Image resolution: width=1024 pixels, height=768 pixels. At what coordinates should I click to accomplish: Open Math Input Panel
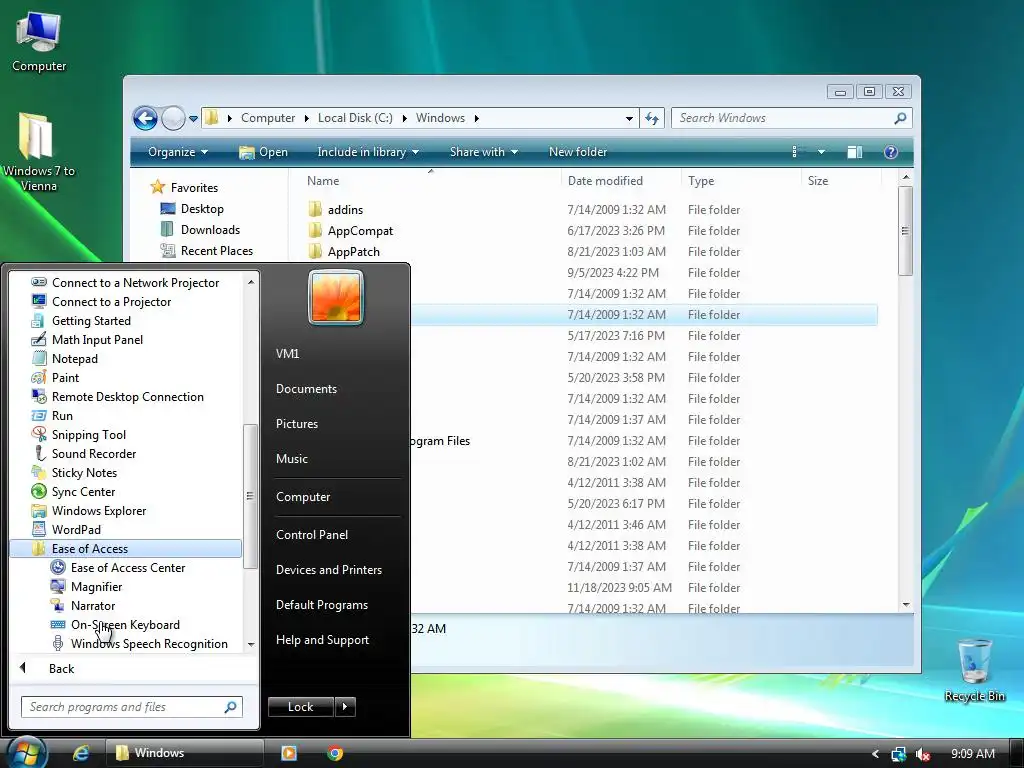(97, 340)
